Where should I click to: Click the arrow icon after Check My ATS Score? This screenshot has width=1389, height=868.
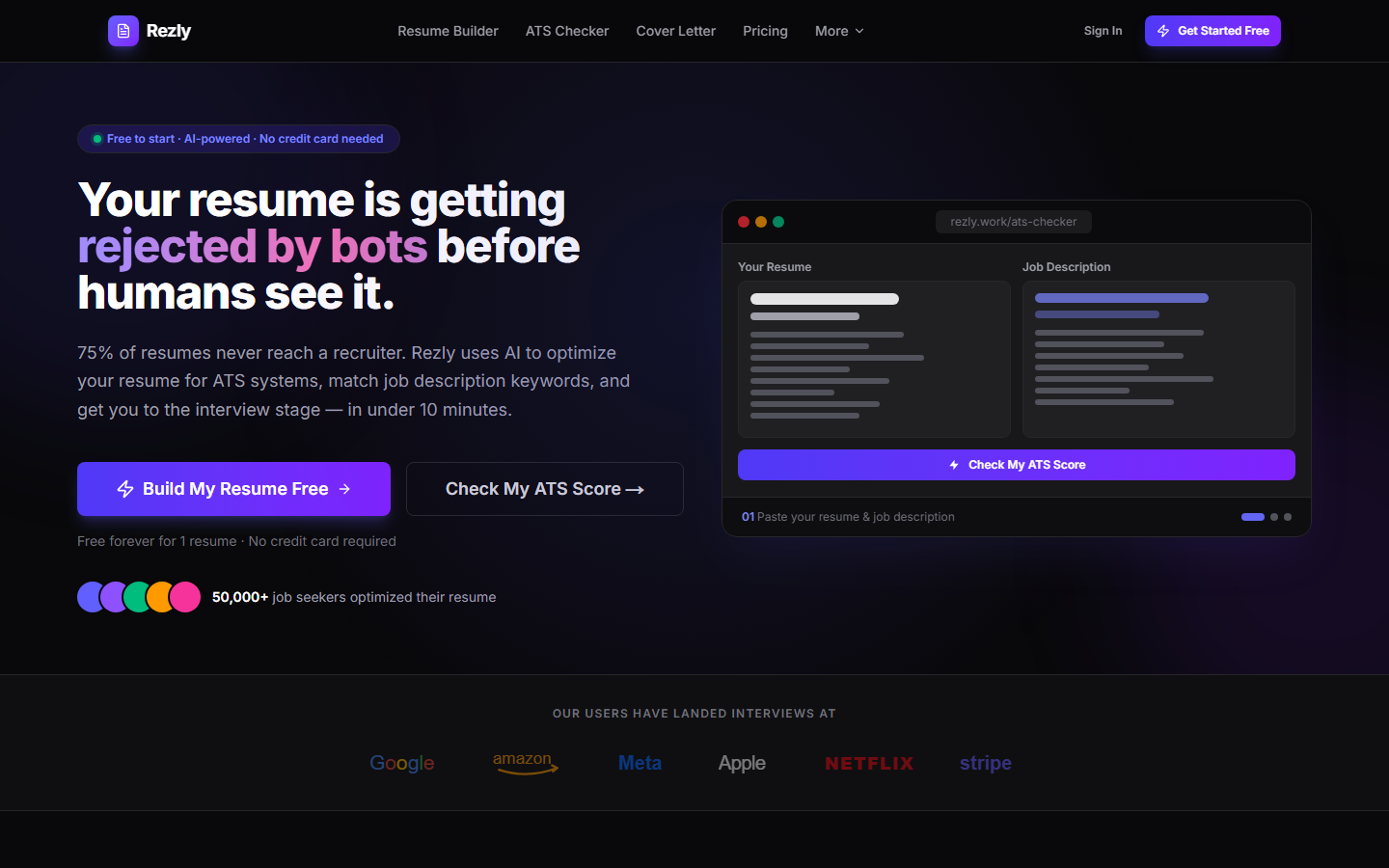635,490
